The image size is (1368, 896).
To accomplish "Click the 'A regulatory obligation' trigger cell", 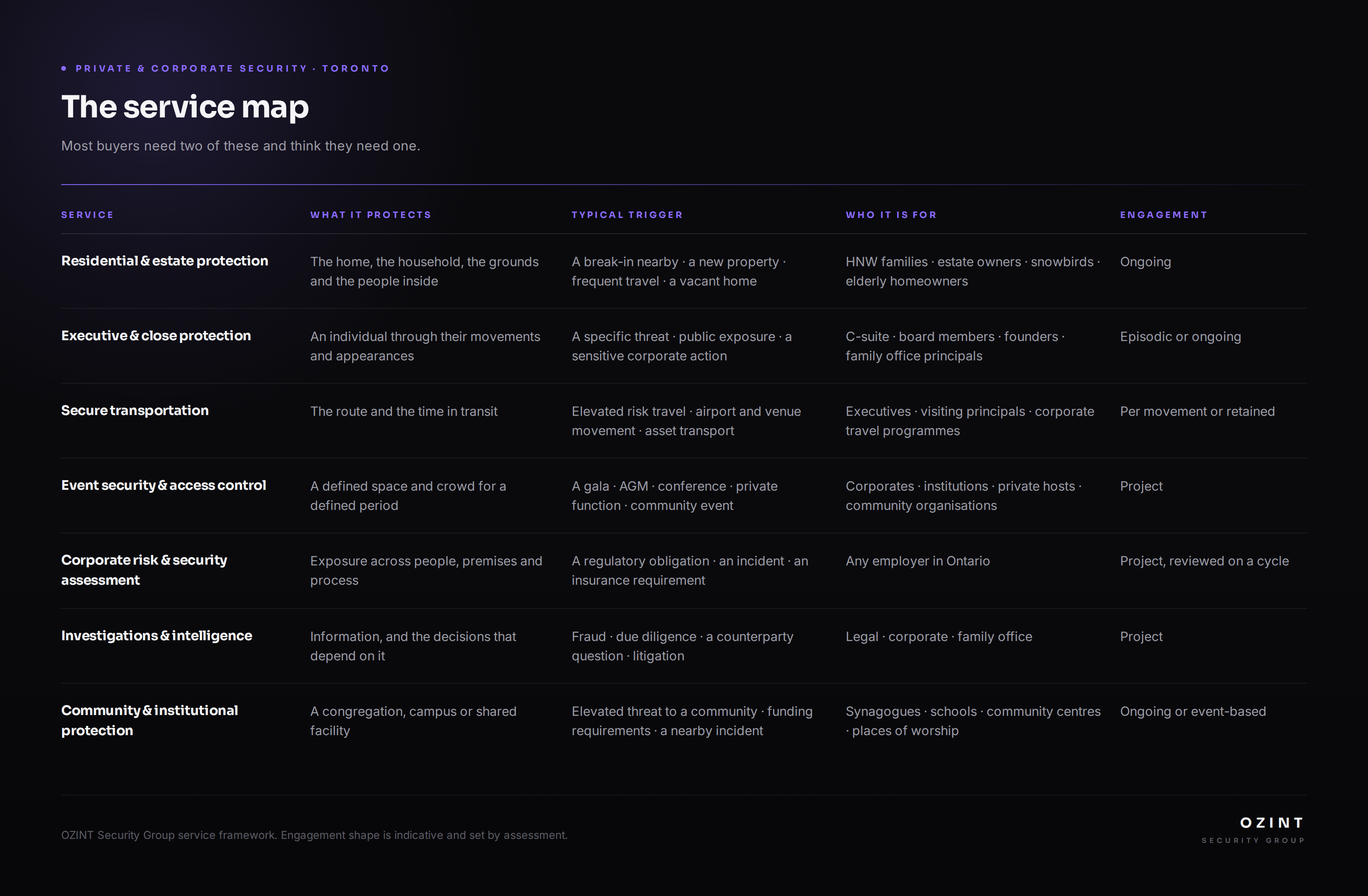I will 690,570.
